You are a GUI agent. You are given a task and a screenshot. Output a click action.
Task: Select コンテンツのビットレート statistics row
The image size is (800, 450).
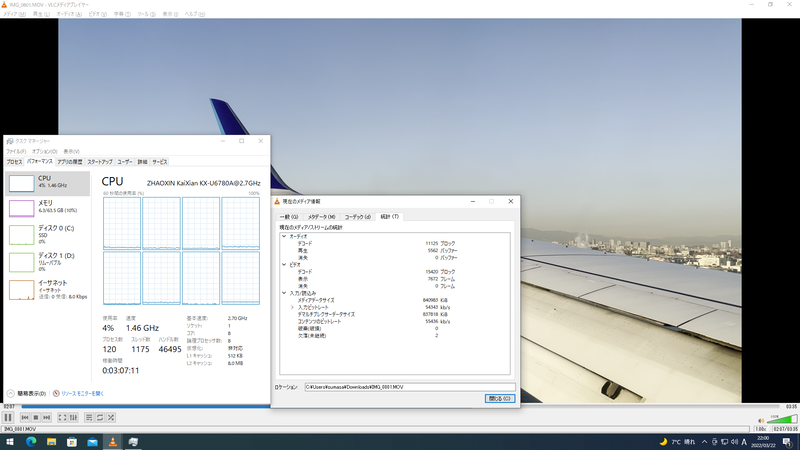394,321
